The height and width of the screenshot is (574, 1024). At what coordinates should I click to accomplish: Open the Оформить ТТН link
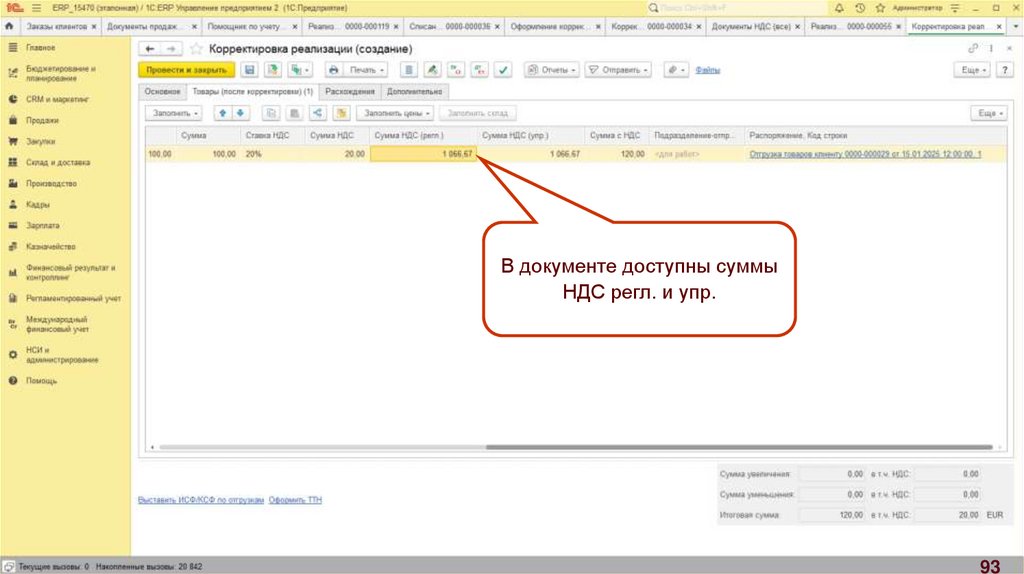tap(295, 499)
